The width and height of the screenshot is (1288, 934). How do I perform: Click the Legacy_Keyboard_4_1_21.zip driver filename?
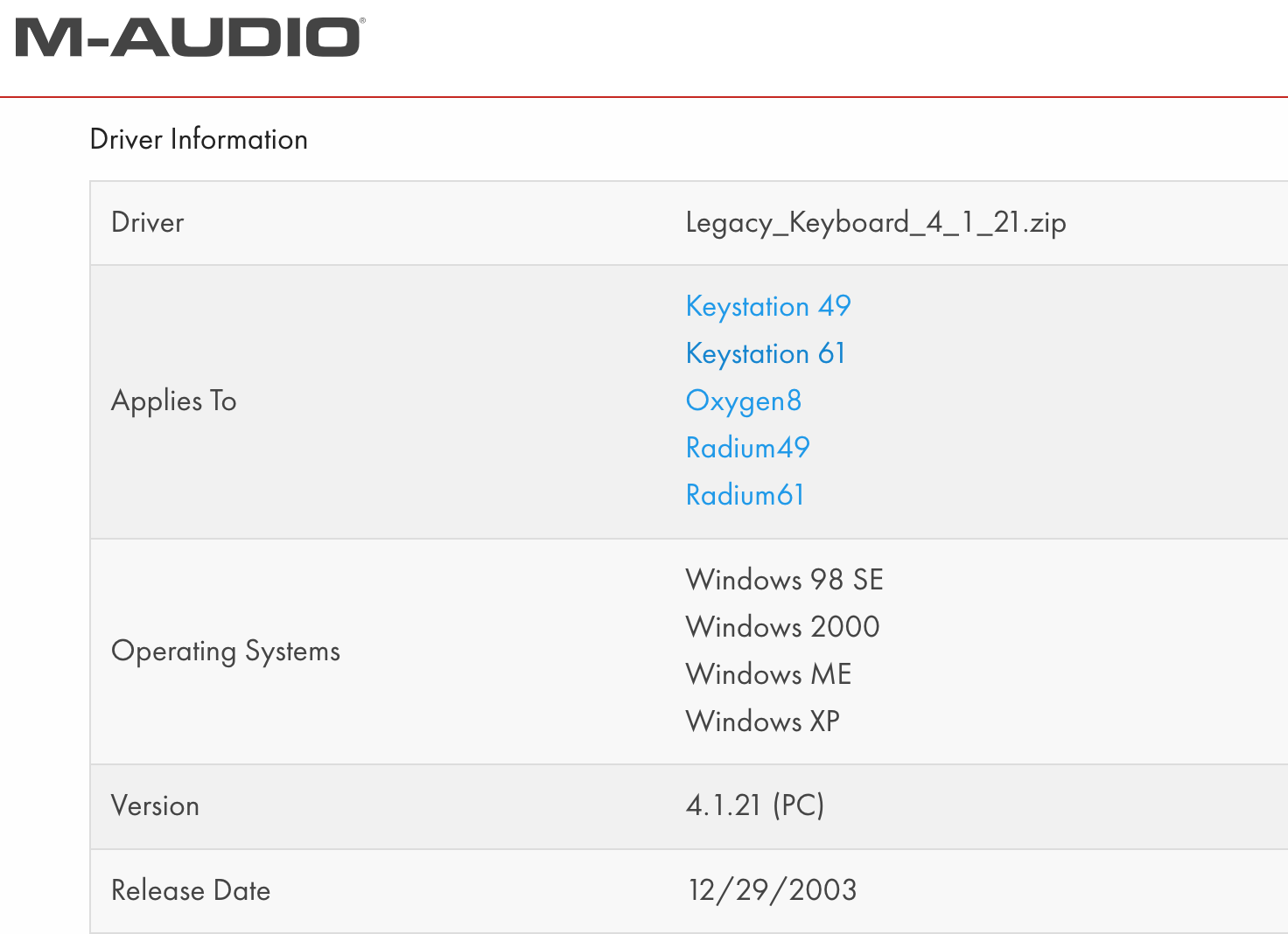pyautogui.click(x=876, y=223)
